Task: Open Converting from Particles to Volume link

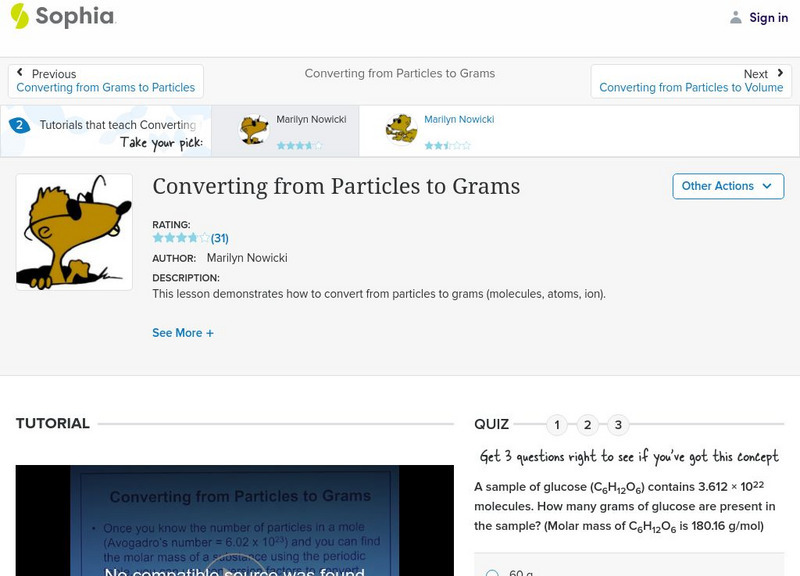Action: [x=691, y=88]
